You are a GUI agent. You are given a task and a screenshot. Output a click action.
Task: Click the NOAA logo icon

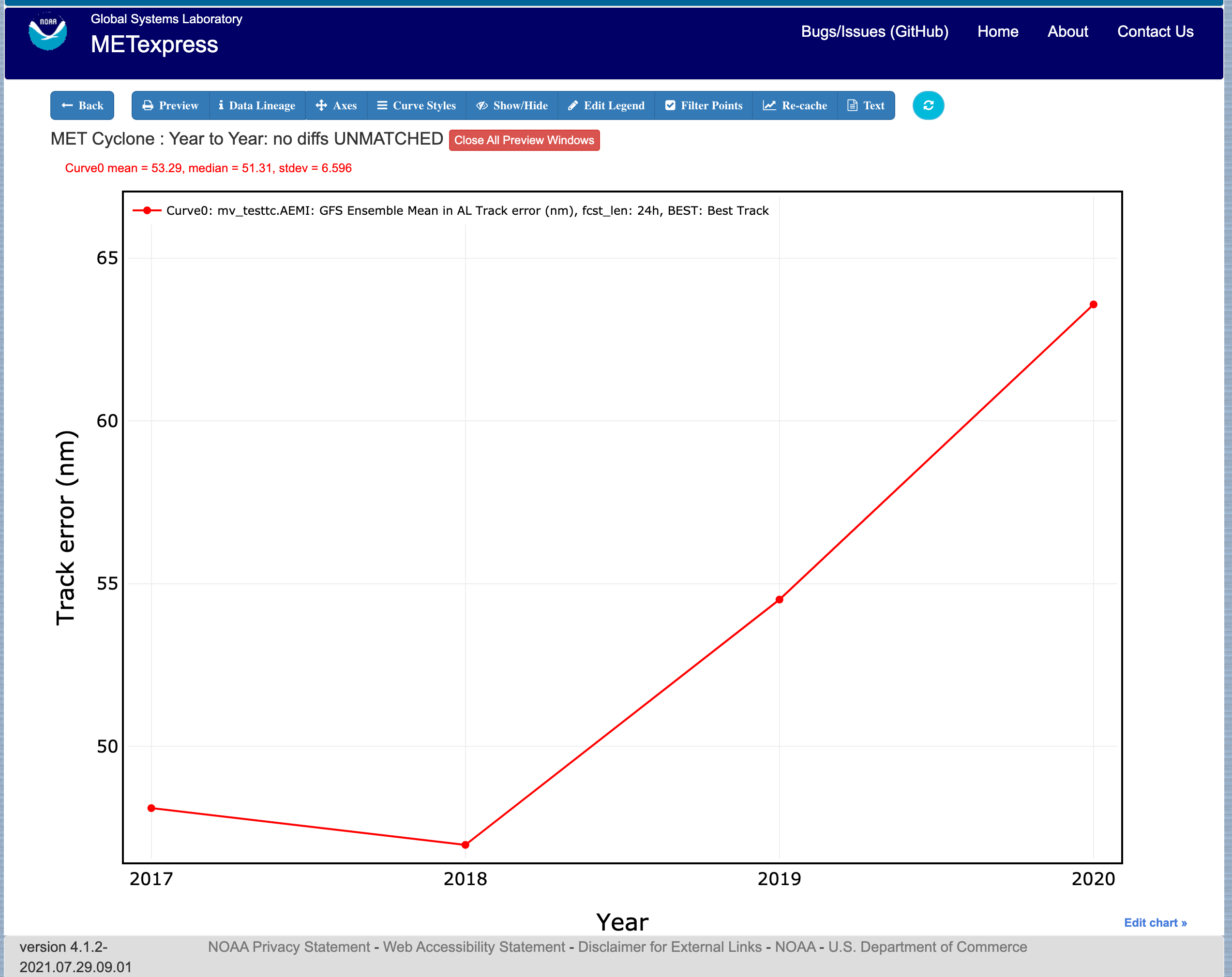coord(47,31)
